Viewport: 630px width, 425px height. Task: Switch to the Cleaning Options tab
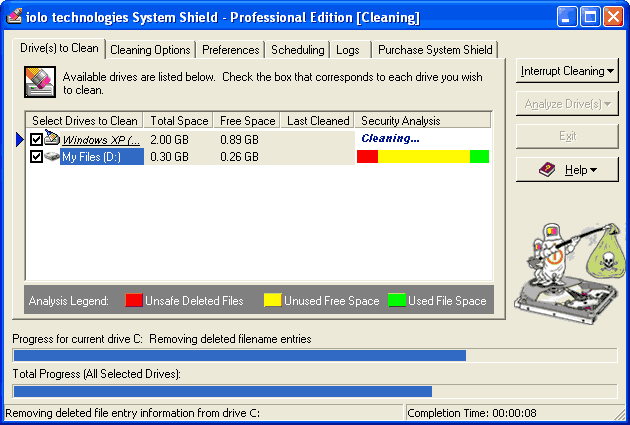click(150, 50)
